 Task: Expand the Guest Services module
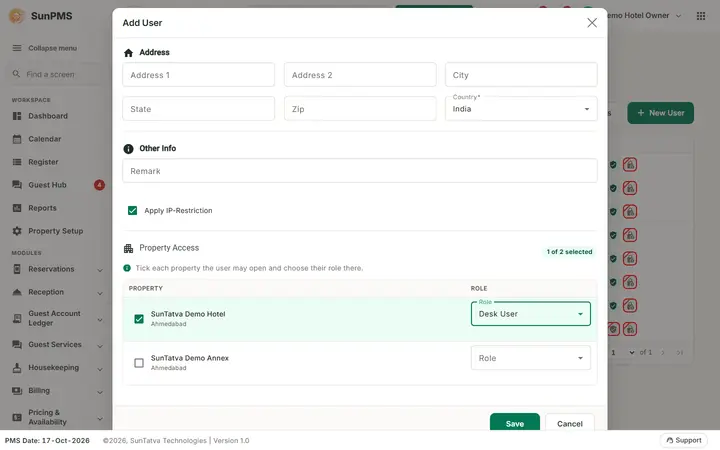click(x=100, y=345)
